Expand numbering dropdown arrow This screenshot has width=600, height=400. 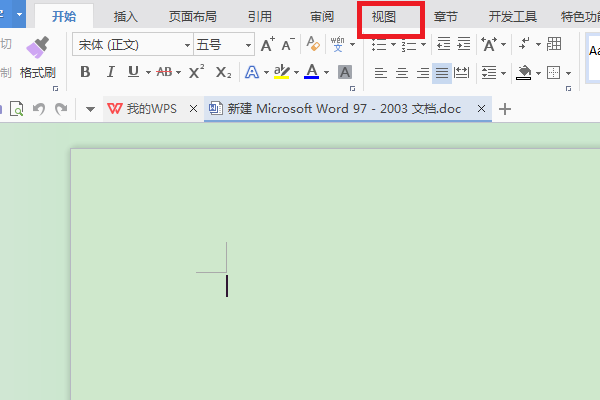(x=423, y=45)
